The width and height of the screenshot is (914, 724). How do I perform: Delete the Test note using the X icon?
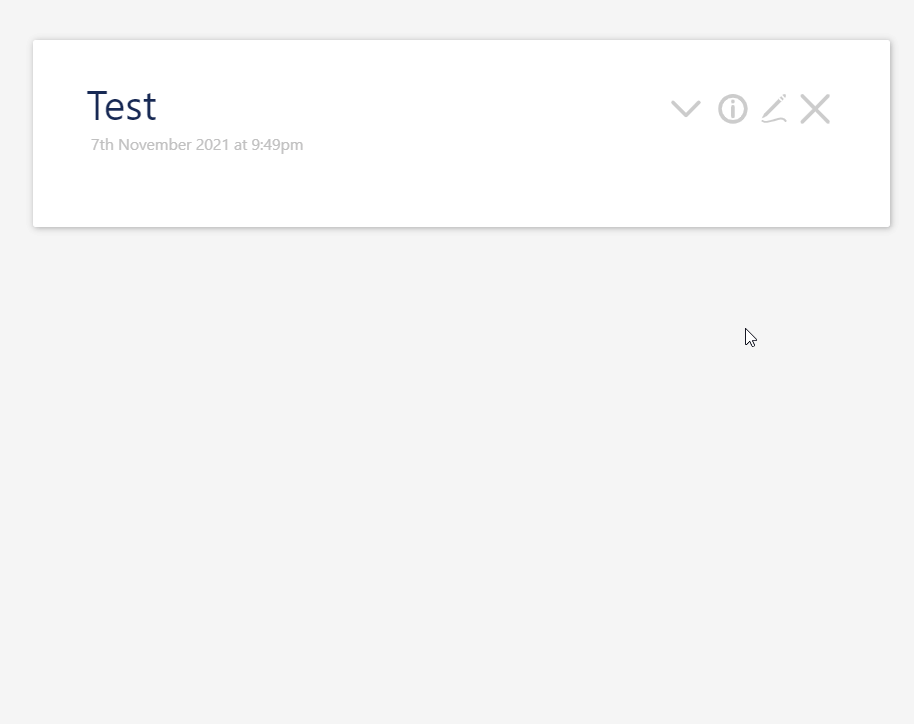tap(815, 109)
